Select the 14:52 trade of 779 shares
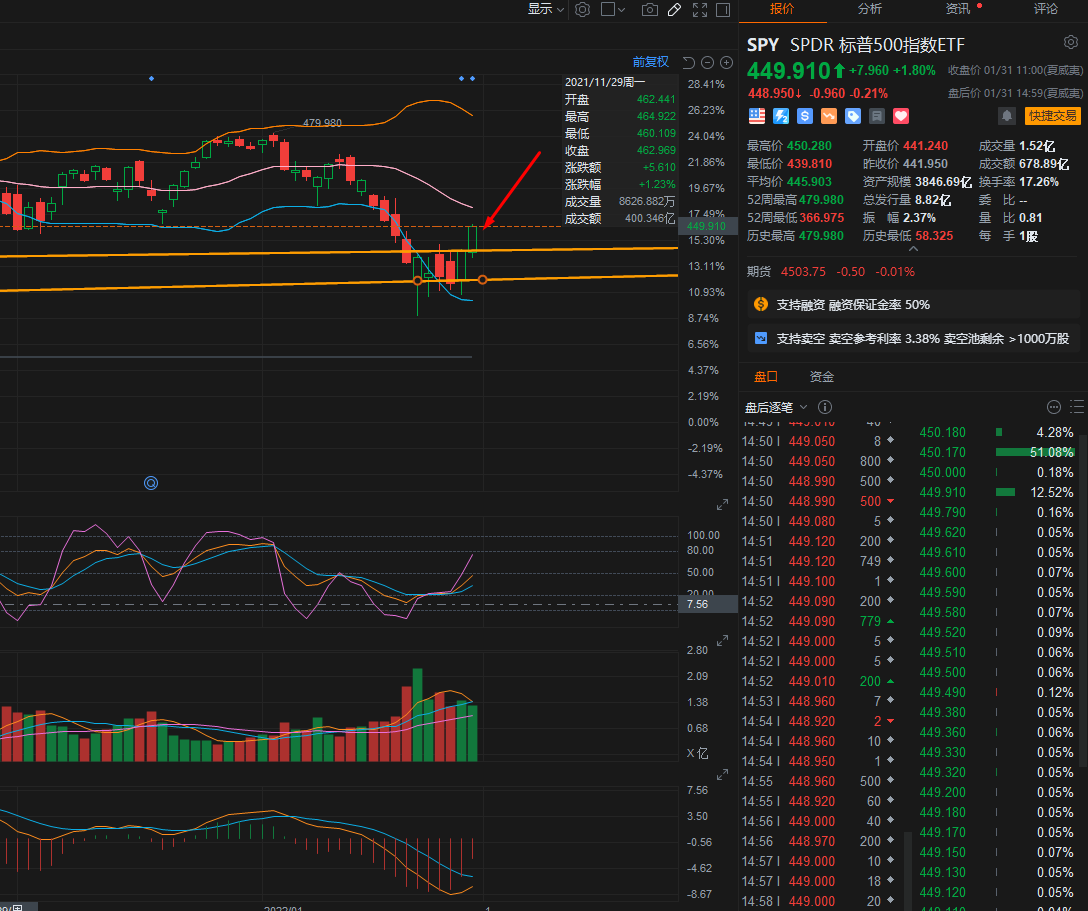The image size is (1088, 911). pyautogui.click(x=818, y=621)
